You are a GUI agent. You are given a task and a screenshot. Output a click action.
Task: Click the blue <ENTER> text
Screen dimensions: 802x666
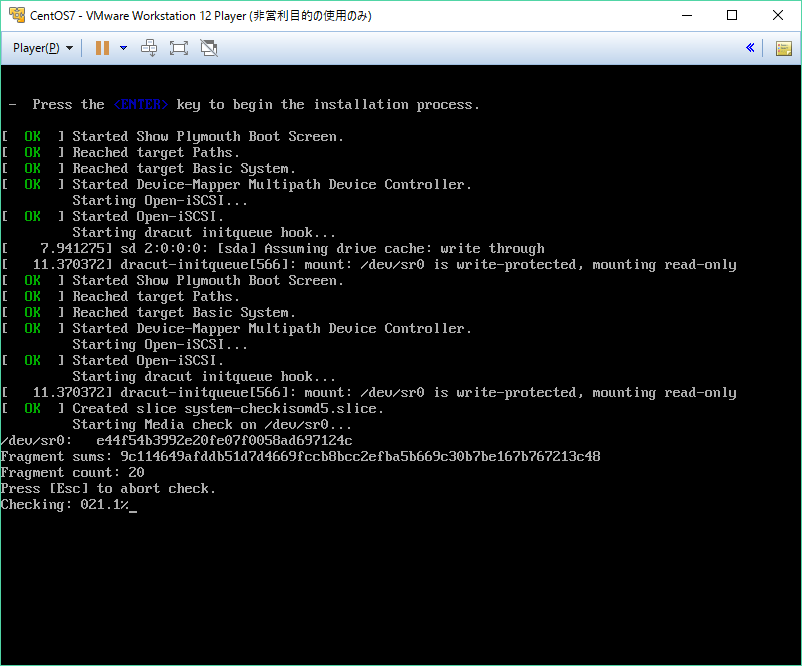click(x=141, y=104)
